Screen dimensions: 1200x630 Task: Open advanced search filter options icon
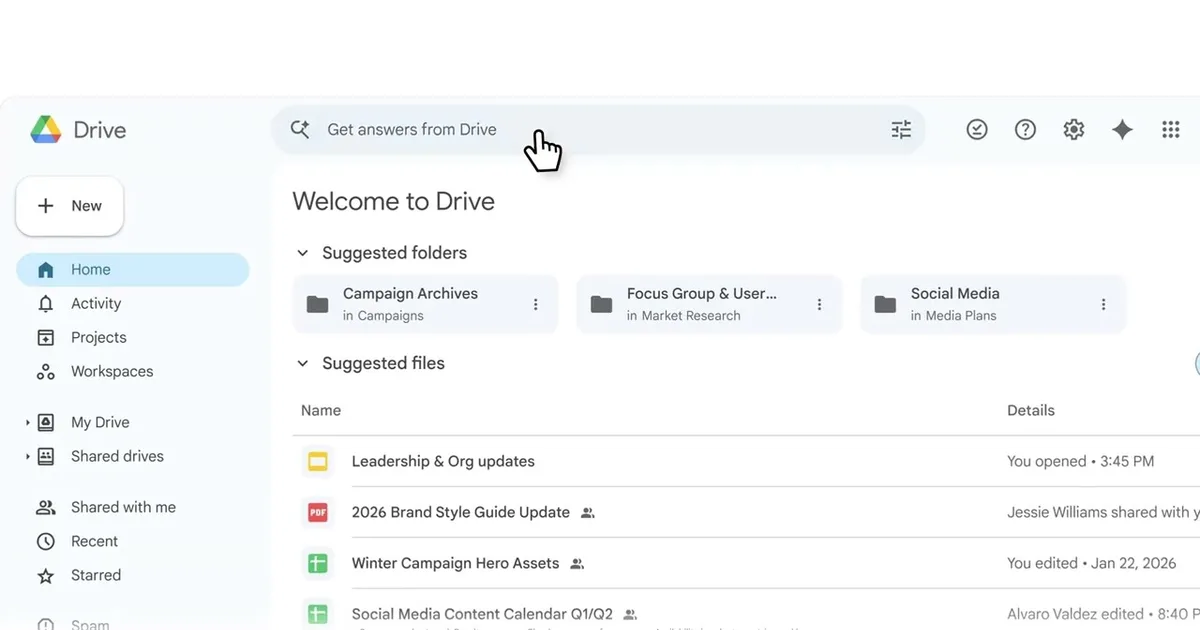point(901,129)
